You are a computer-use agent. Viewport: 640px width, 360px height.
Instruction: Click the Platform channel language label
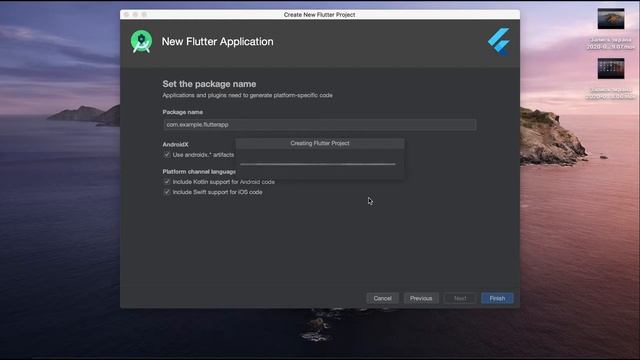pos(199,171)
